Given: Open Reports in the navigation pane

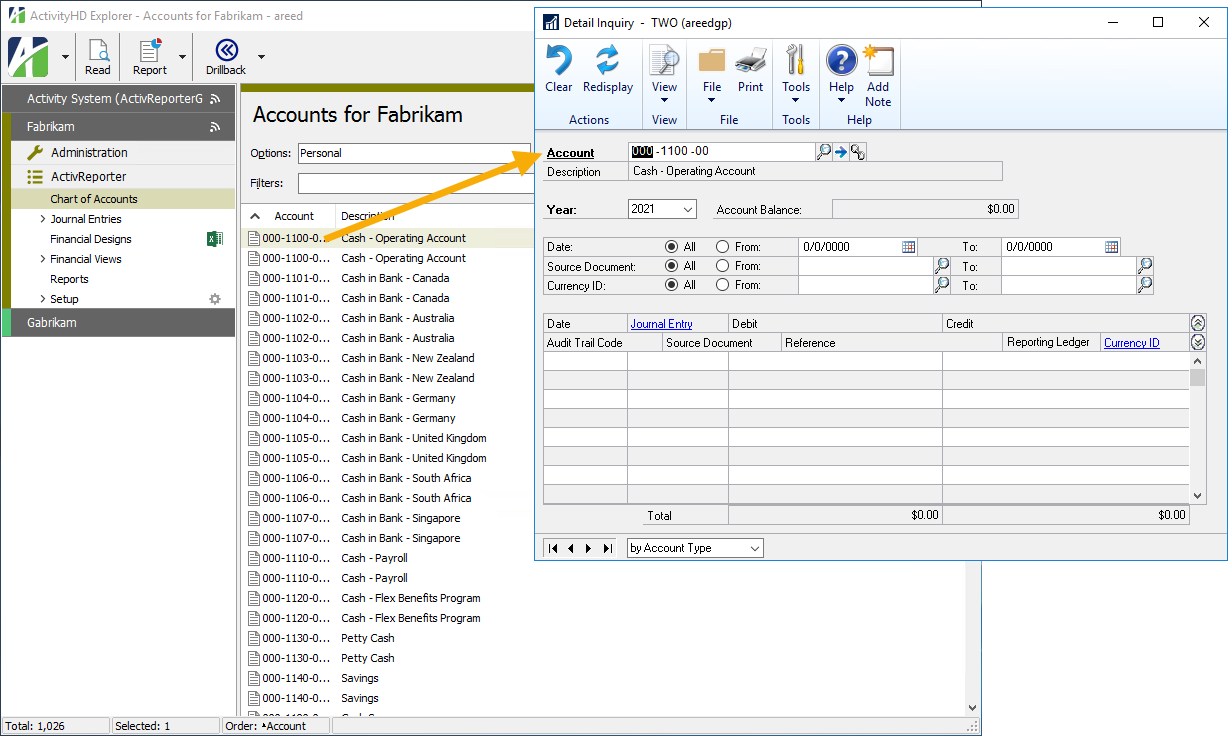Looking at the screenshot, I should point(69,279).
